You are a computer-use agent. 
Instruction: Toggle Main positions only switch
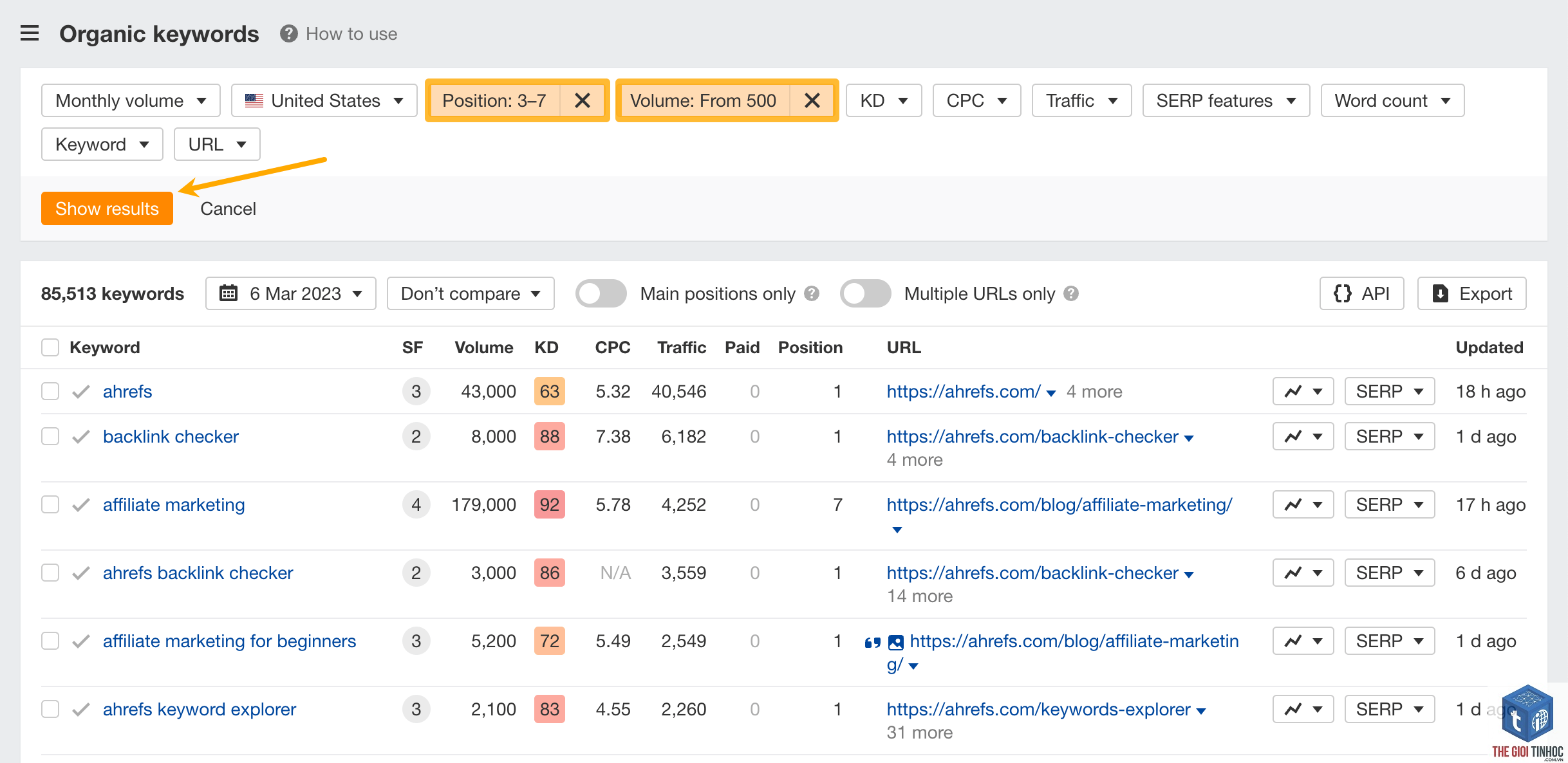(601, 293)
